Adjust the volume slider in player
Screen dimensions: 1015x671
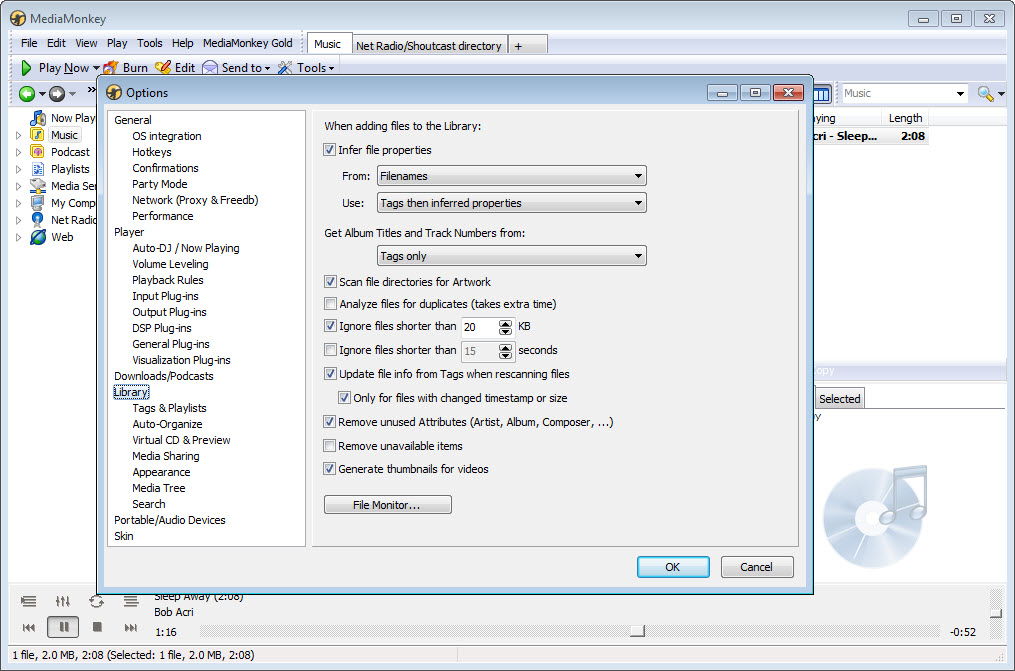[x=996, y=612]
